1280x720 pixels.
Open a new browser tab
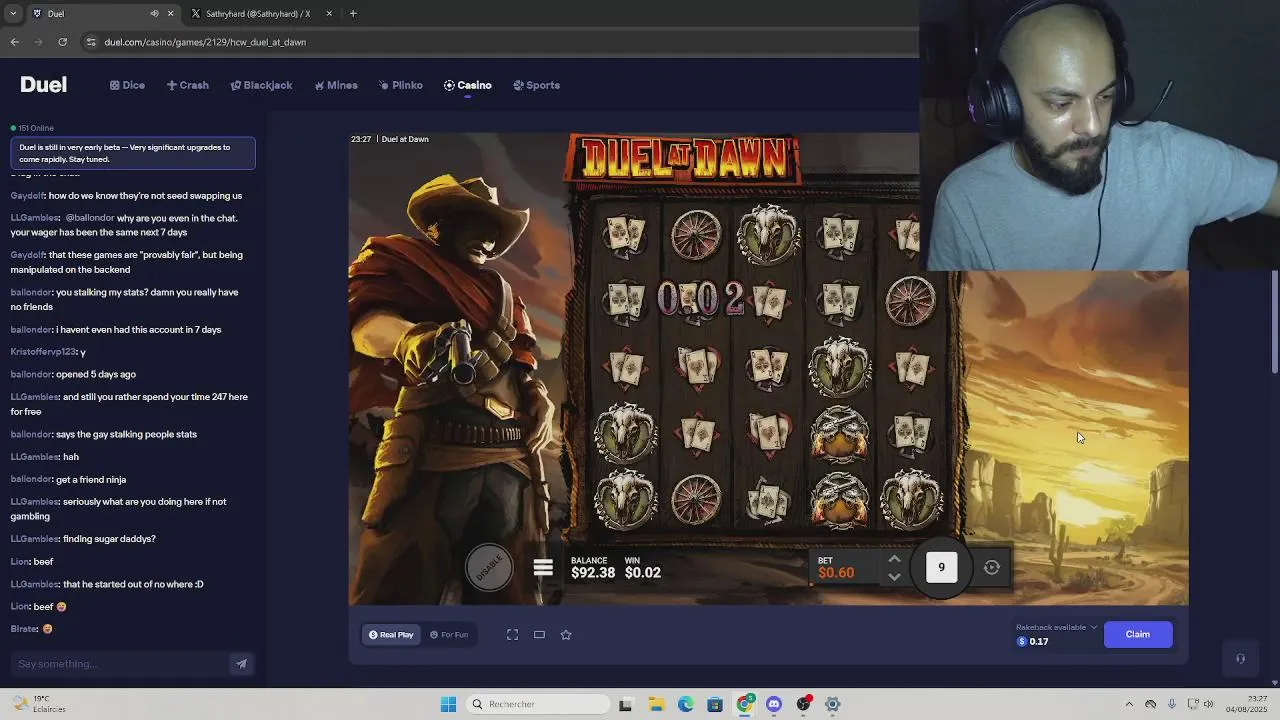[353, 14]
